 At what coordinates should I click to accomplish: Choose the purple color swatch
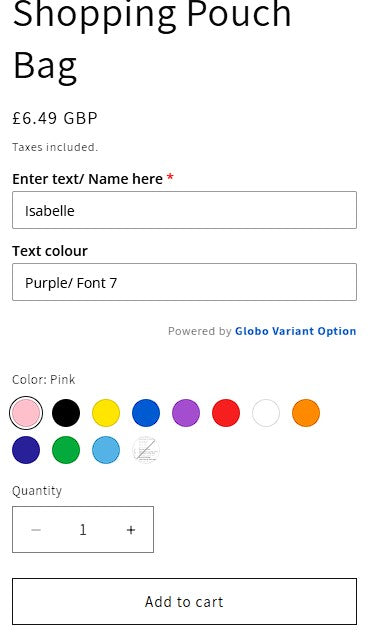[186, 413]
